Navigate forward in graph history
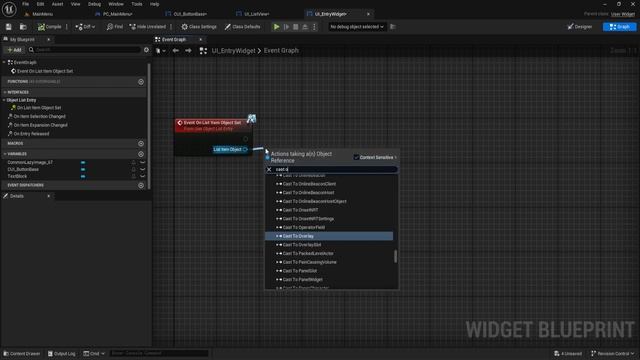 point(188,51)
